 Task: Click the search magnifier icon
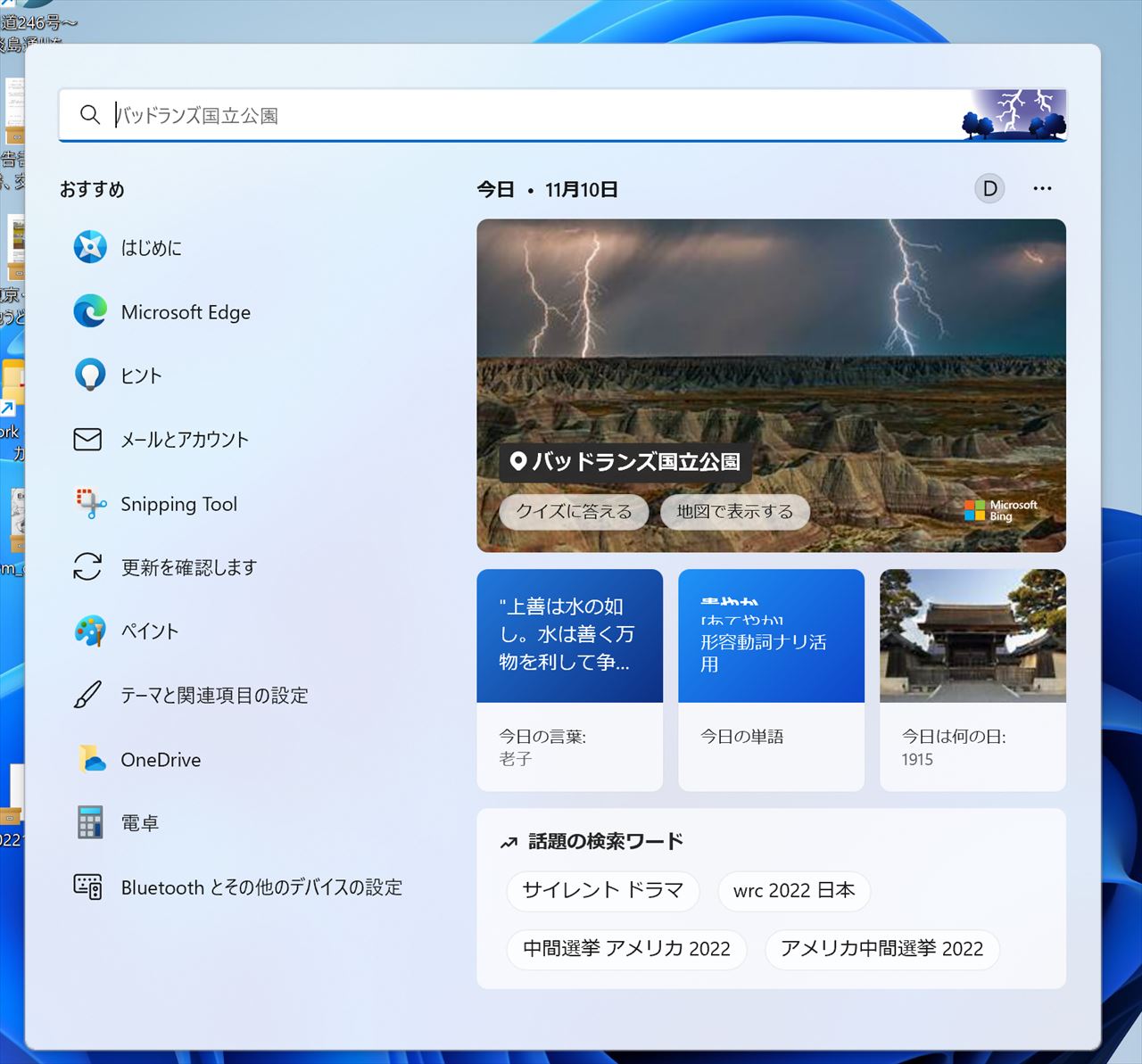(89, 115)
